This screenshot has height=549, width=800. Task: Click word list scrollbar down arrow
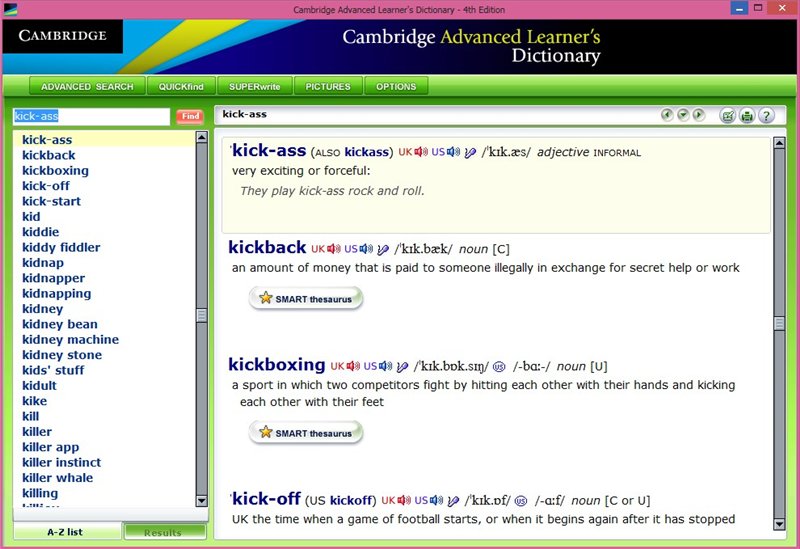pyautogui.click(x=202, y=501)
